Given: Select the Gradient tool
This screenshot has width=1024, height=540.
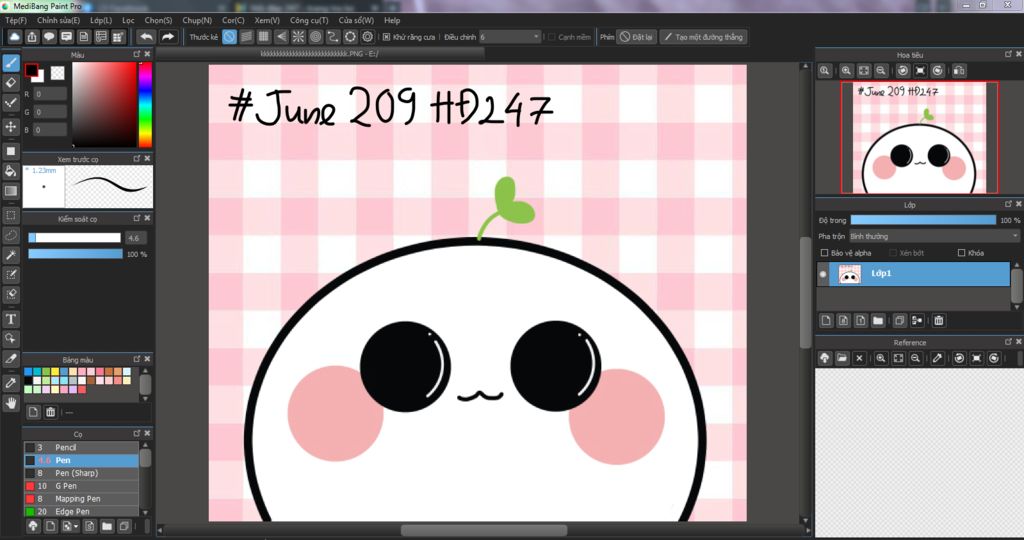Looking at the screenshot, I should (x=11, y=191).
